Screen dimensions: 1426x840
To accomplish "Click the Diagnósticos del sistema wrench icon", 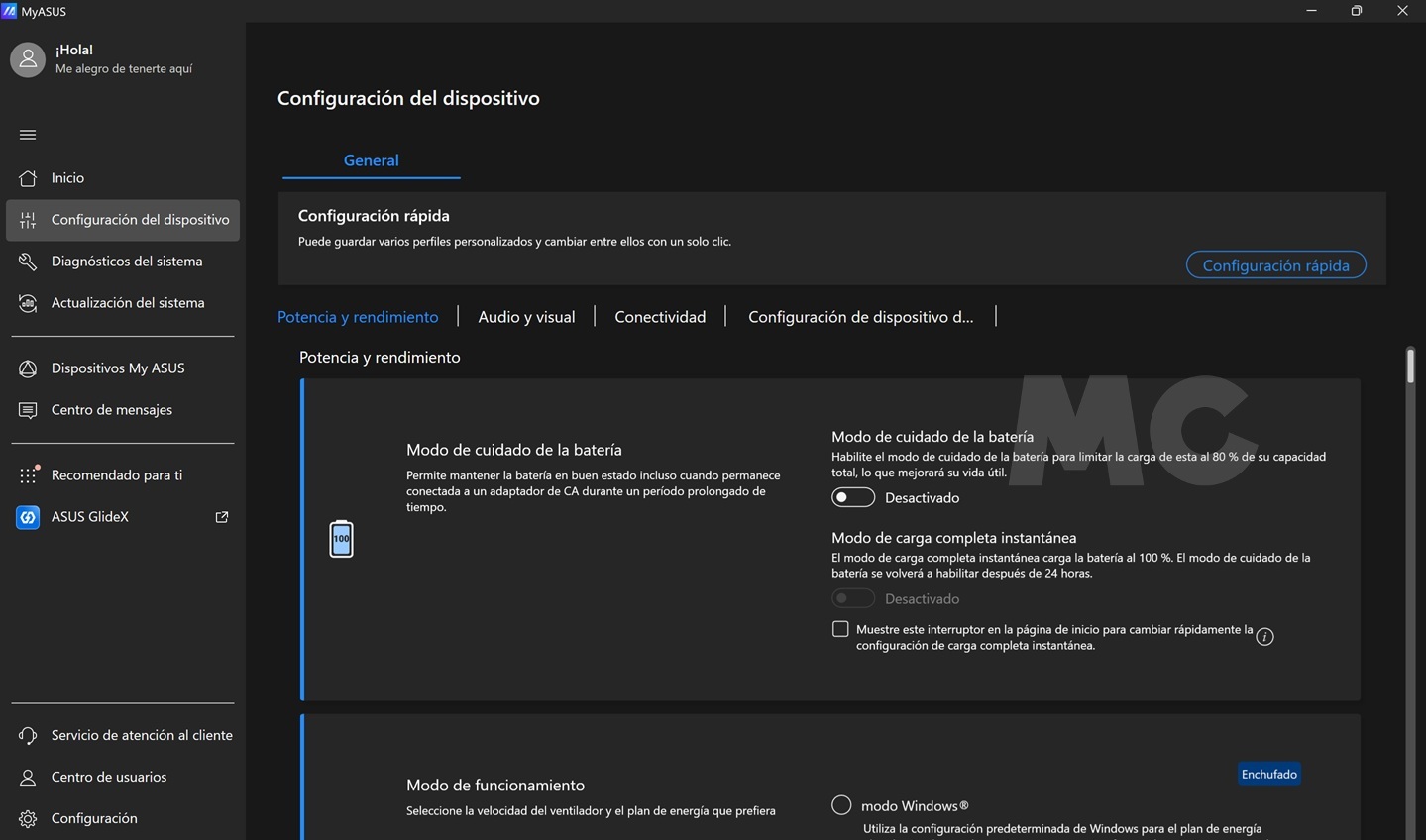I will 28,262.
